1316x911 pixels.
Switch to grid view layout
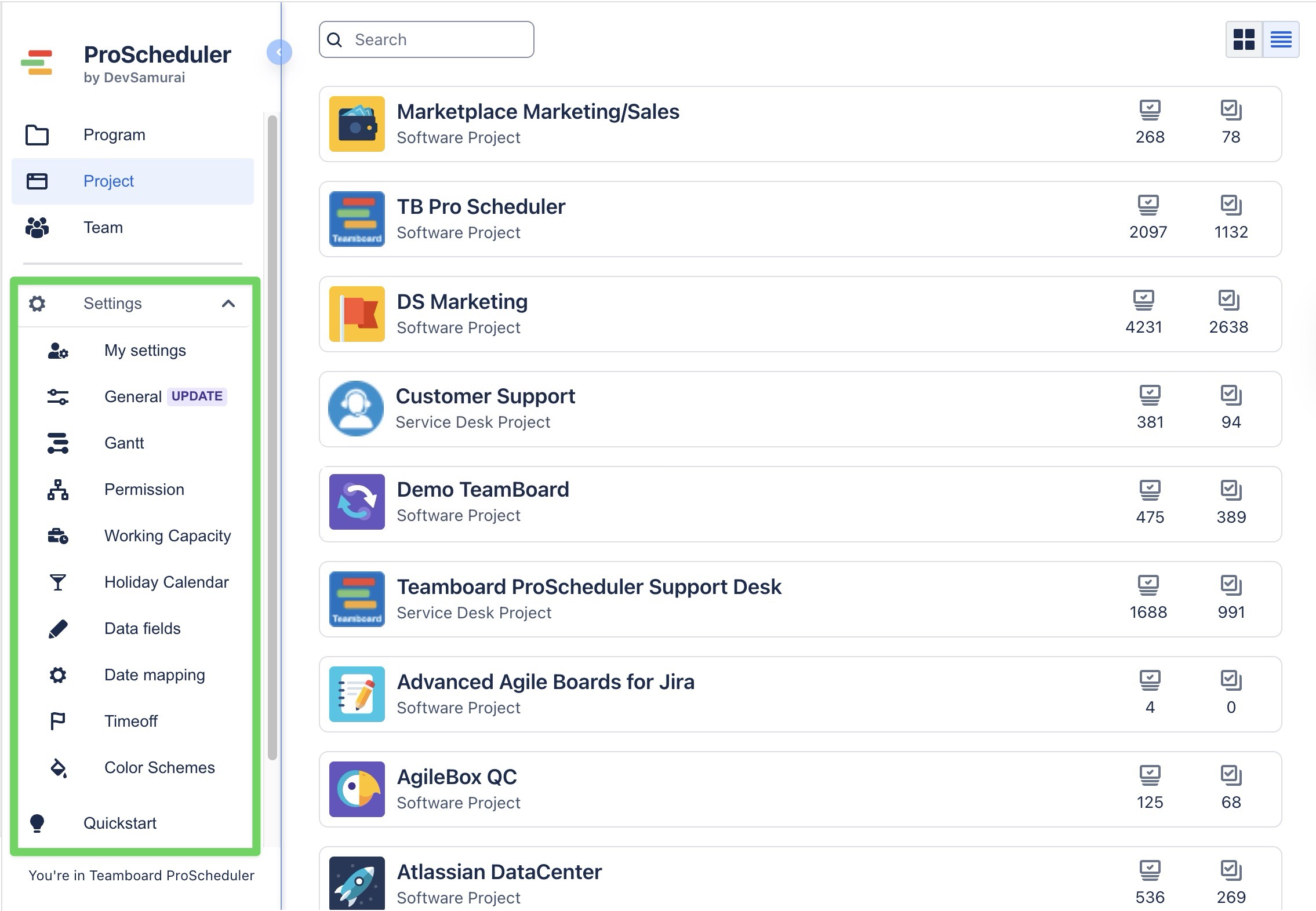[1244, 39]
